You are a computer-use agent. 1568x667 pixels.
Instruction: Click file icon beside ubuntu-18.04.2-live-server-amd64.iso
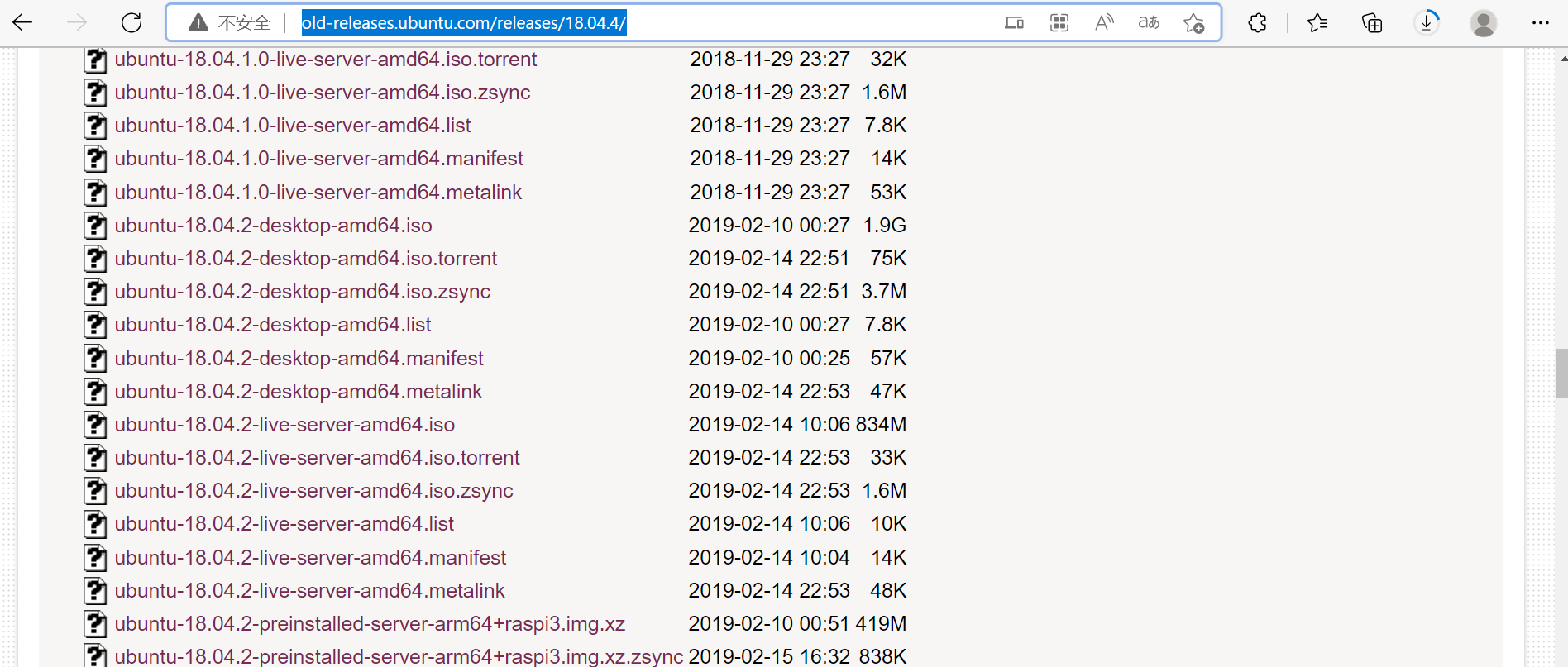click(95, 425)
